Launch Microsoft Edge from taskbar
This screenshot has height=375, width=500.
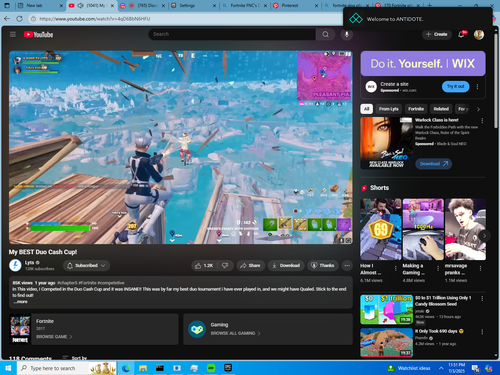point(126,368)
